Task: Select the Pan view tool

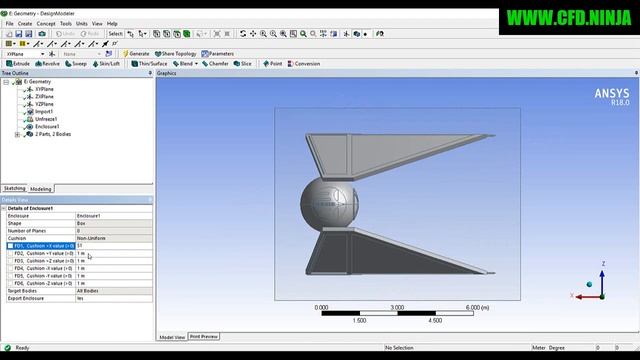Action: 253,34
